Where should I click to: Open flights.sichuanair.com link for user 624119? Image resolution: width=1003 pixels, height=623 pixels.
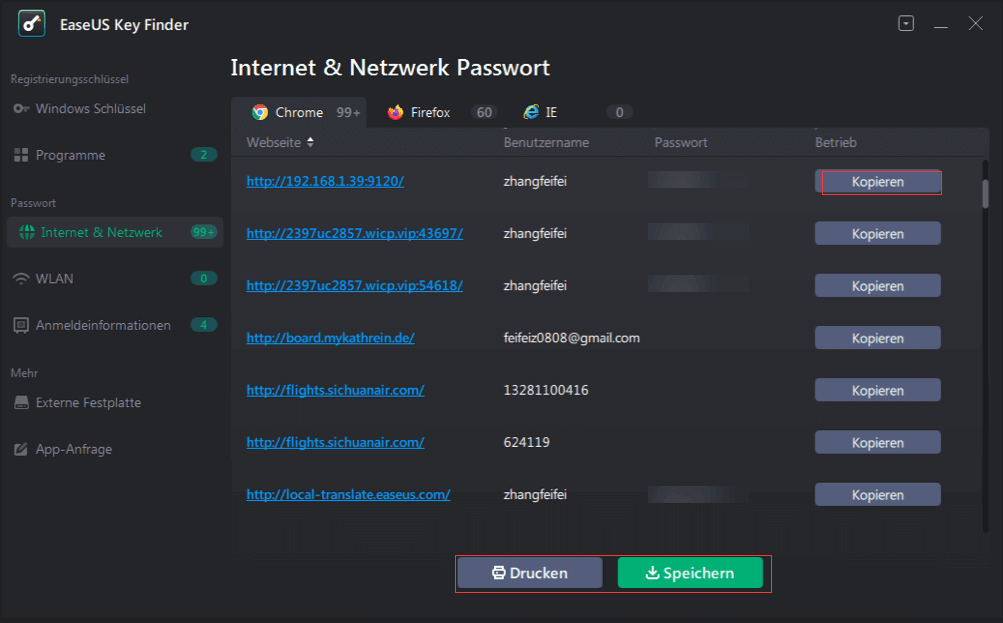pos(335,442)
